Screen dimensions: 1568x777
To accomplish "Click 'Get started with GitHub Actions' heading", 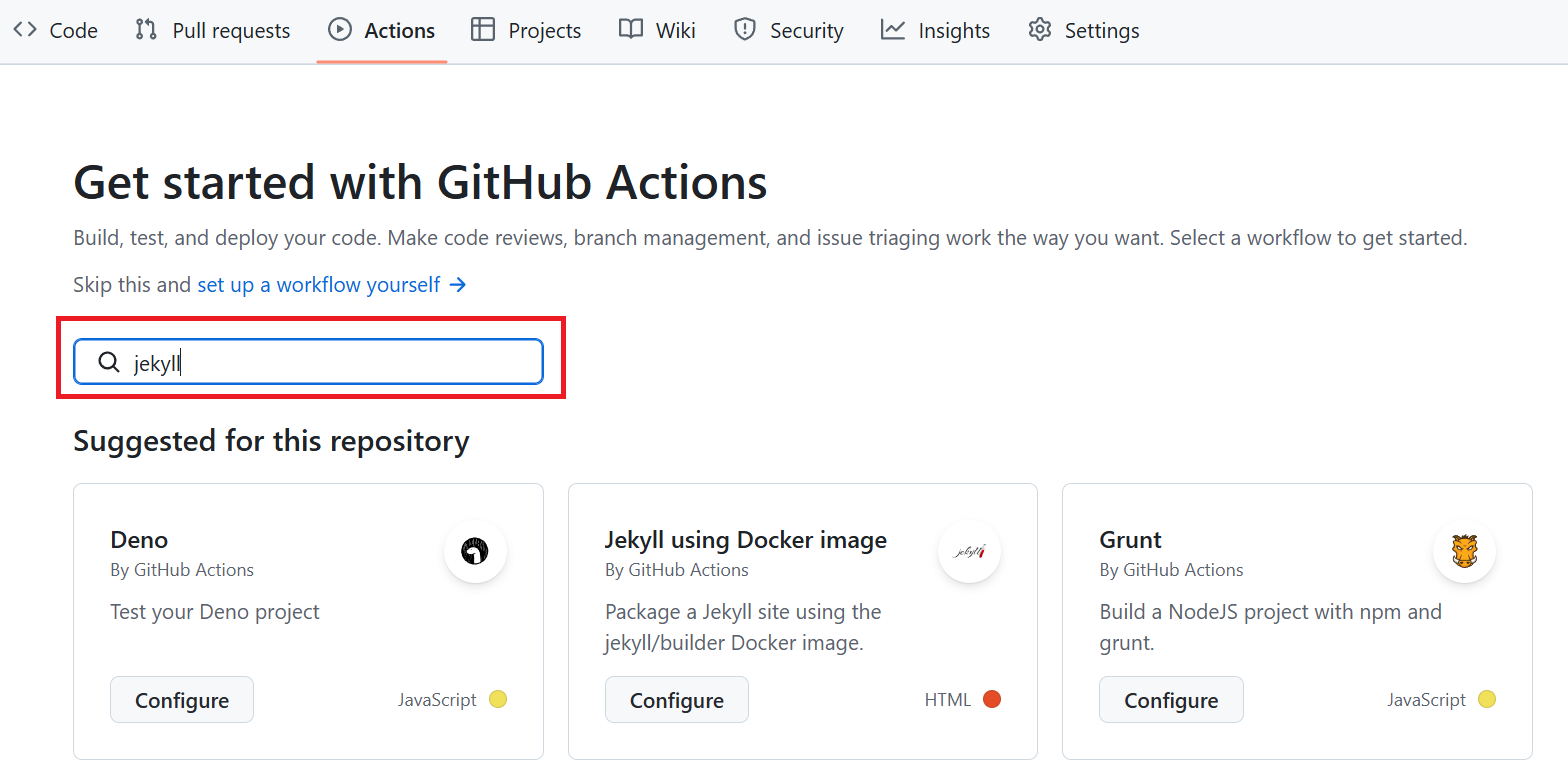I will pos(421,183).
